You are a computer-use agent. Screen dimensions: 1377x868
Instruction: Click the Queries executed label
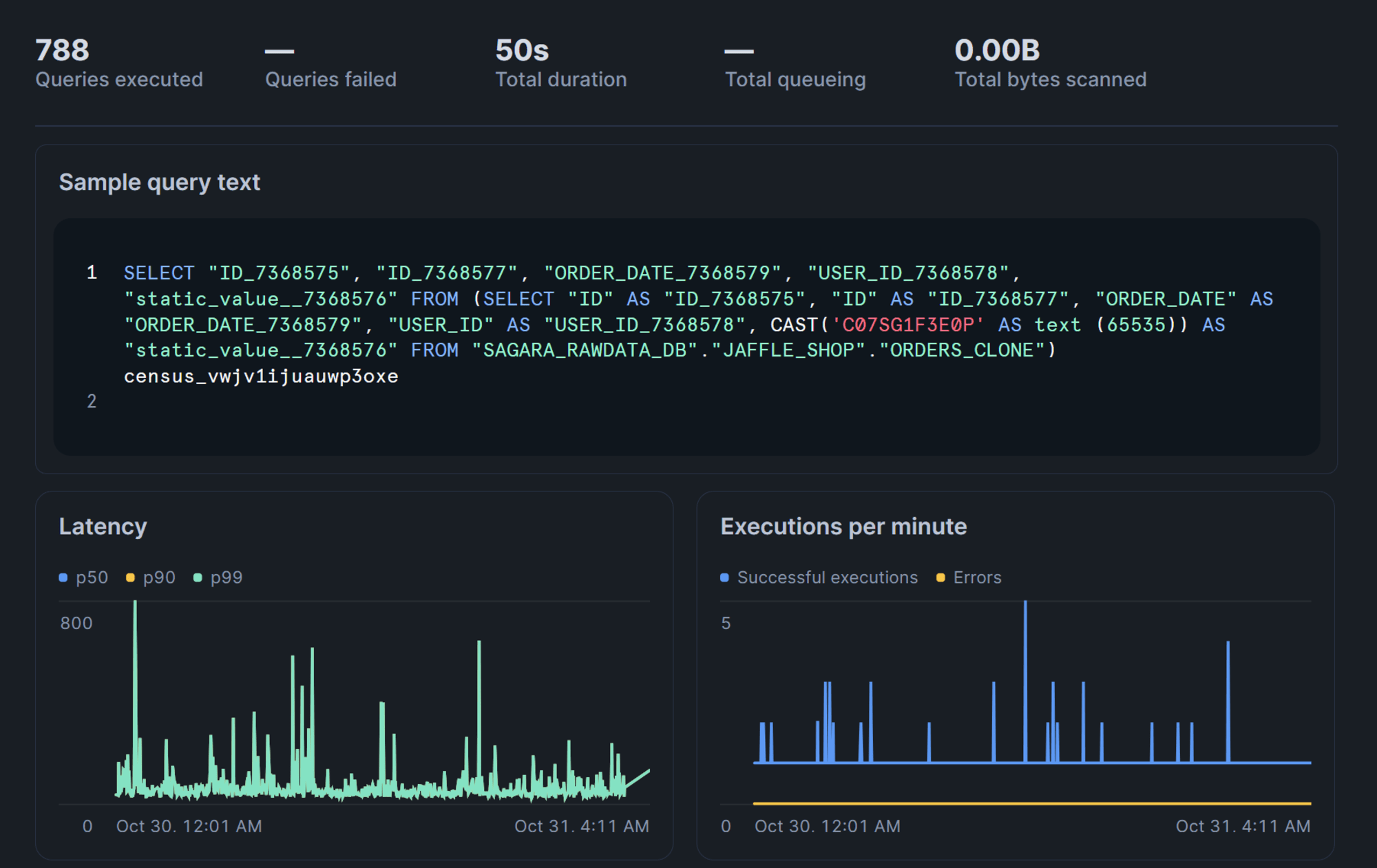pyautogui.click(x=119, y=80)
